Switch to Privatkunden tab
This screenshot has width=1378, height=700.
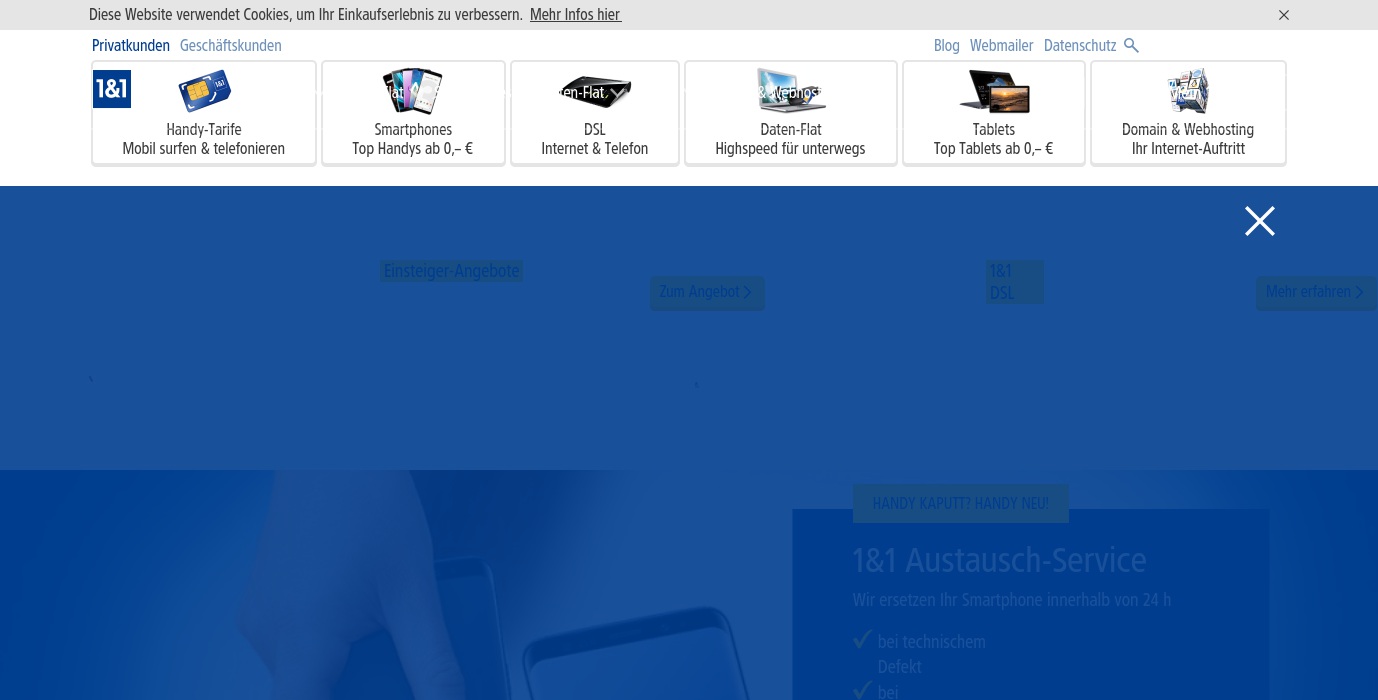tap(131, 45)
